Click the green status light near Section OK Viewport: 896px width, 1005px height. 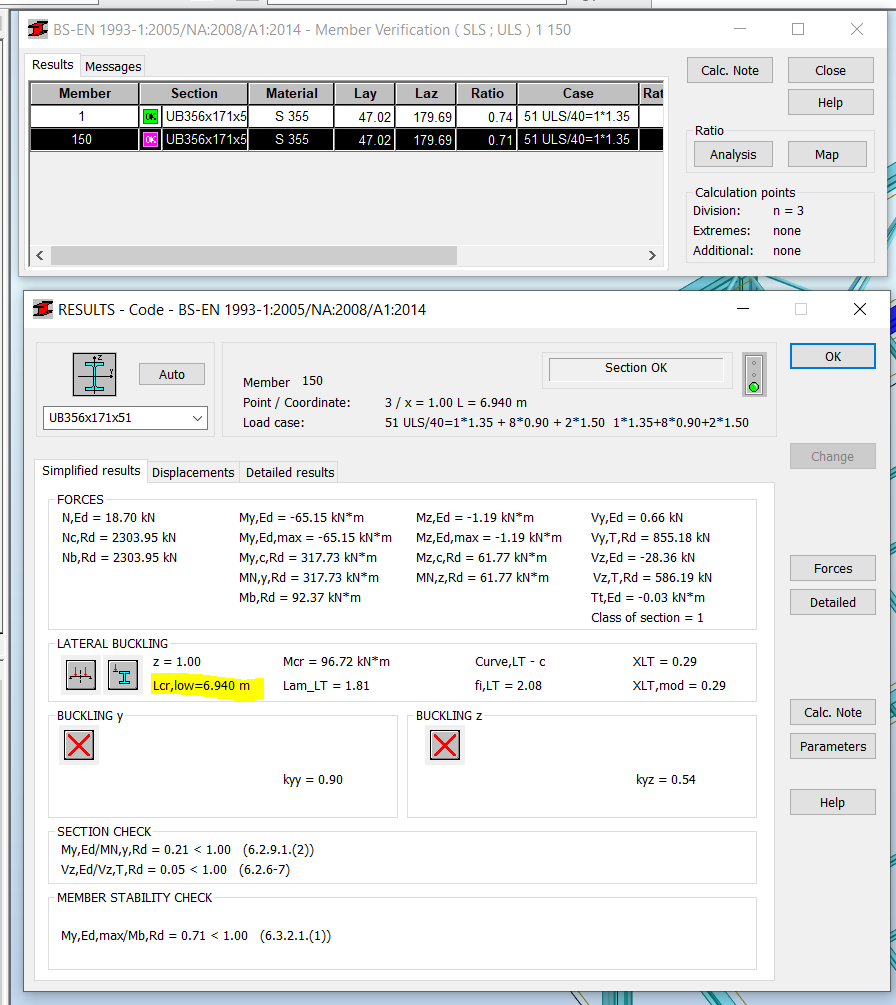point(754,387)
